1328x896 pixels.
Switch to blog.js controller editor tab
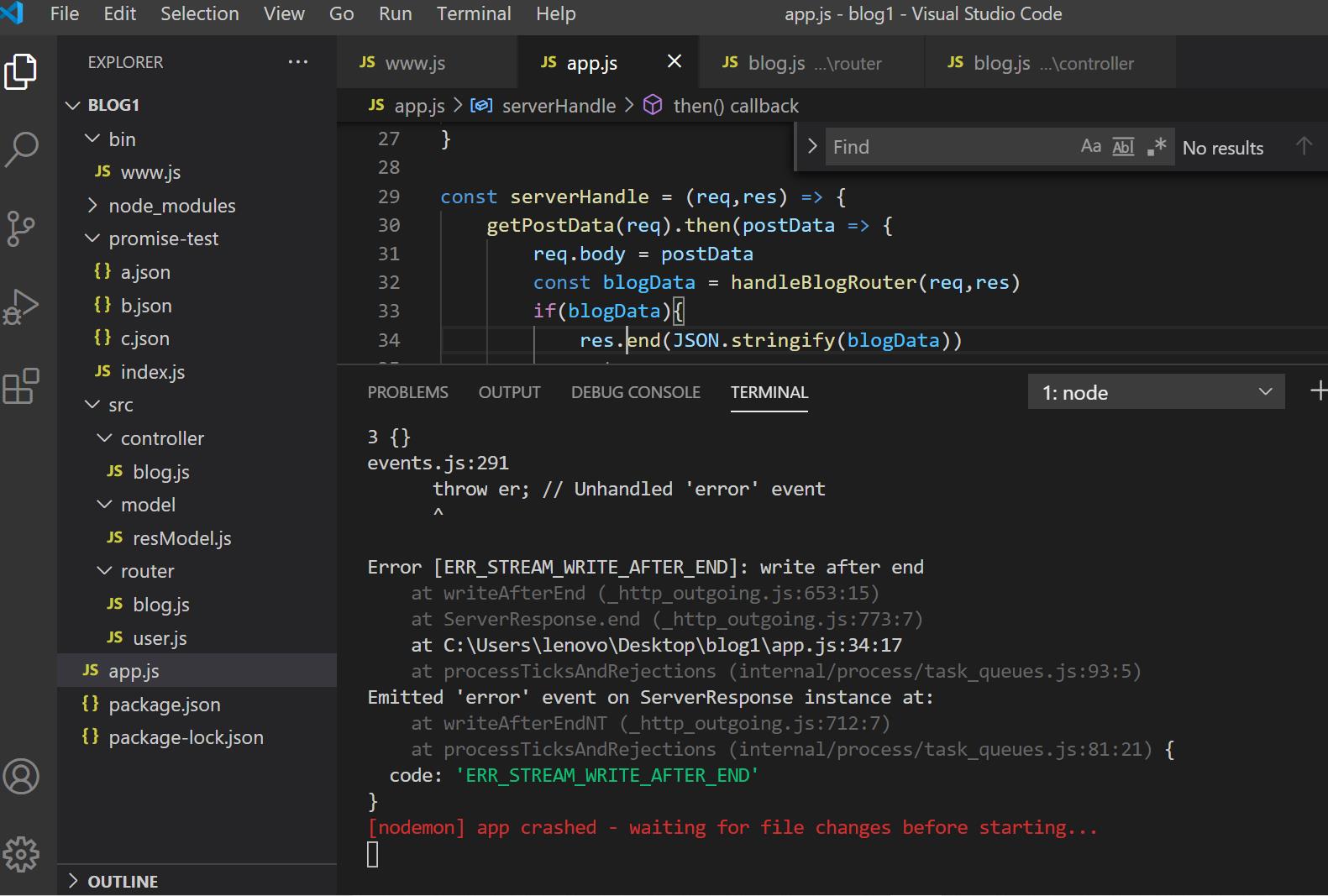[1052, 63]
